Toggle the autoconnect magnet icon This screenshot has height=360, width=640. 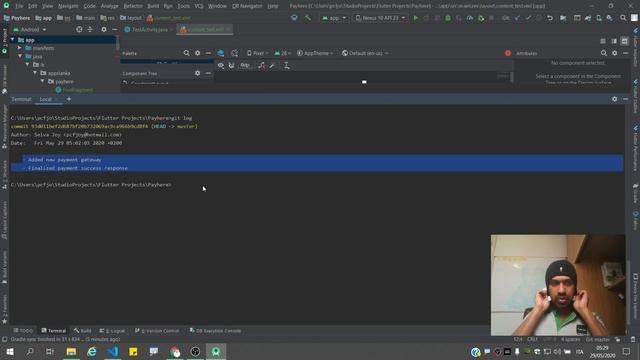(x=231, y=65)
